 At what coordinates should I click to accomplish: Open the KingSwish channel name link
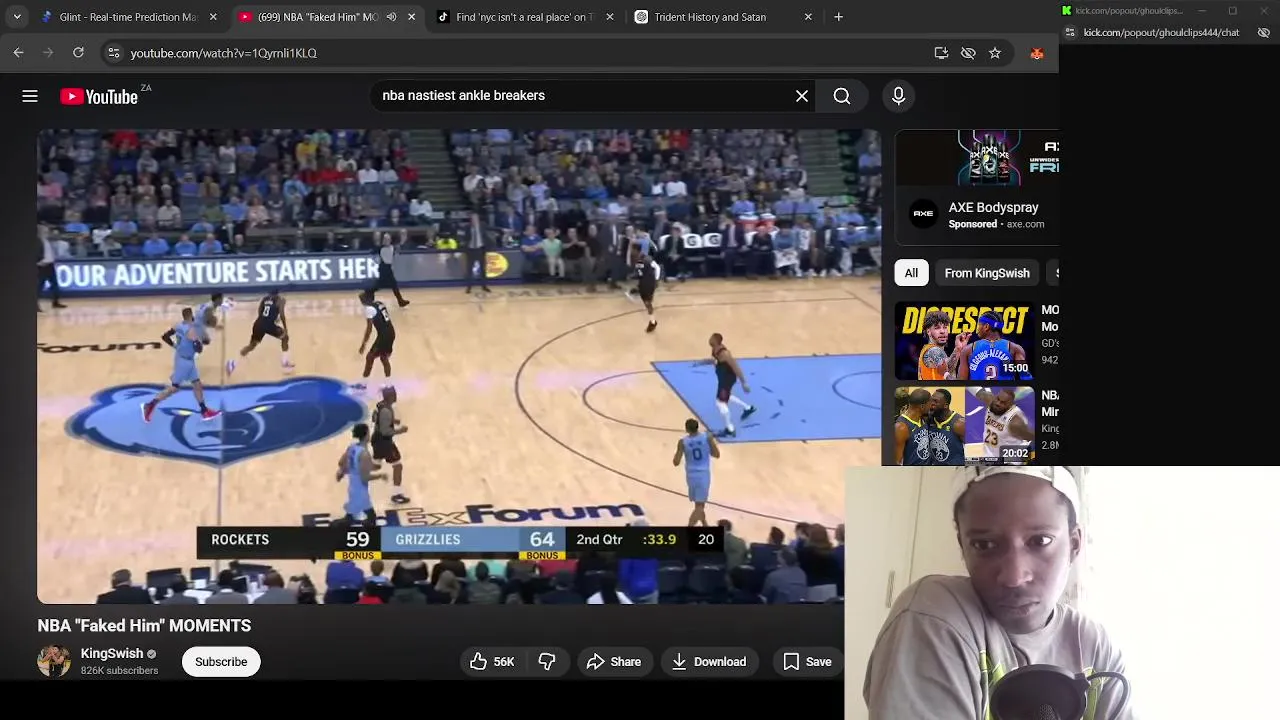click(112, 654)
